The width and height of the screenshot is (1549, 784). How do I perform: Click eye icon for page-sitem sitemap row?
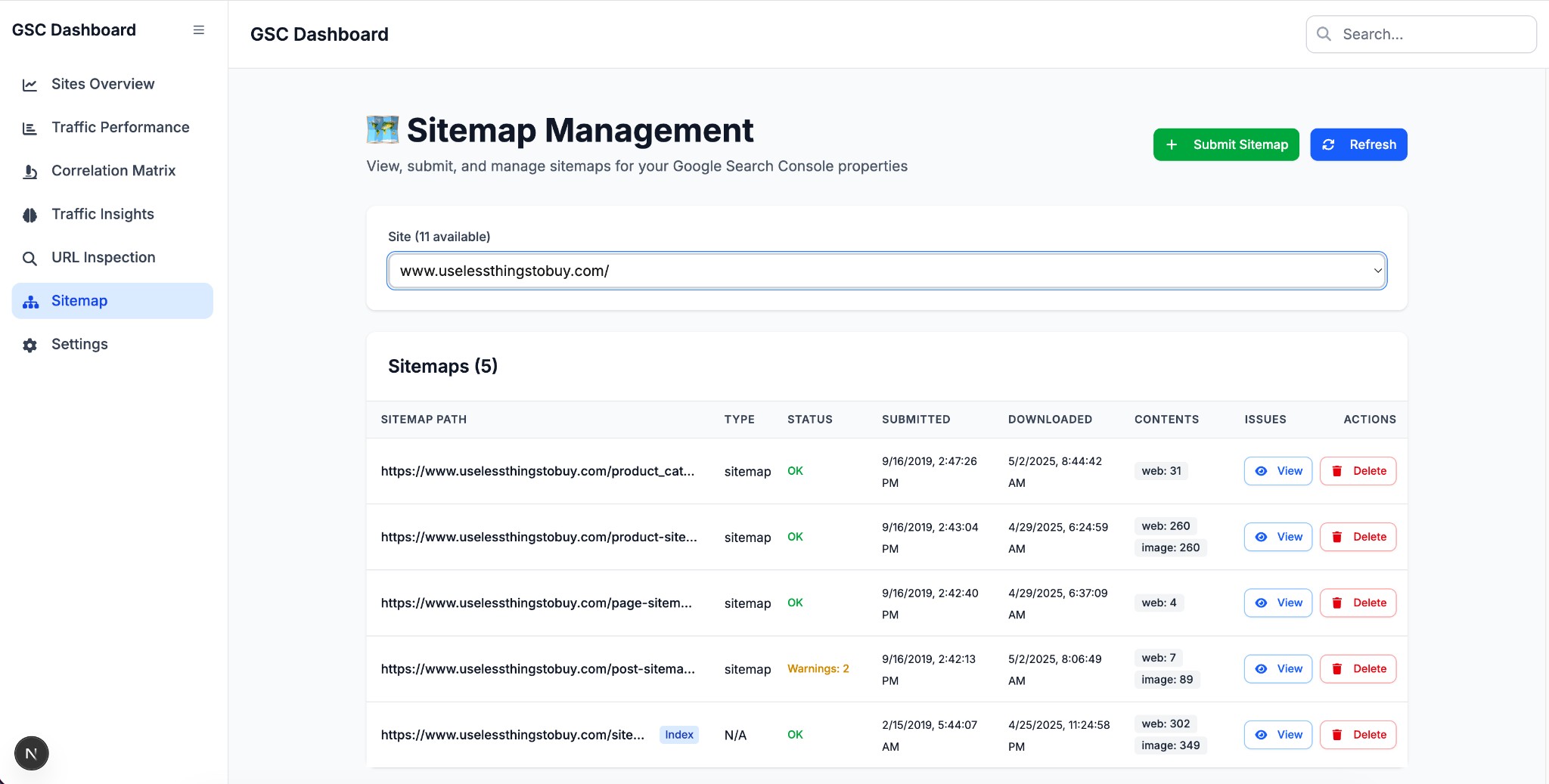point(1261,603)
